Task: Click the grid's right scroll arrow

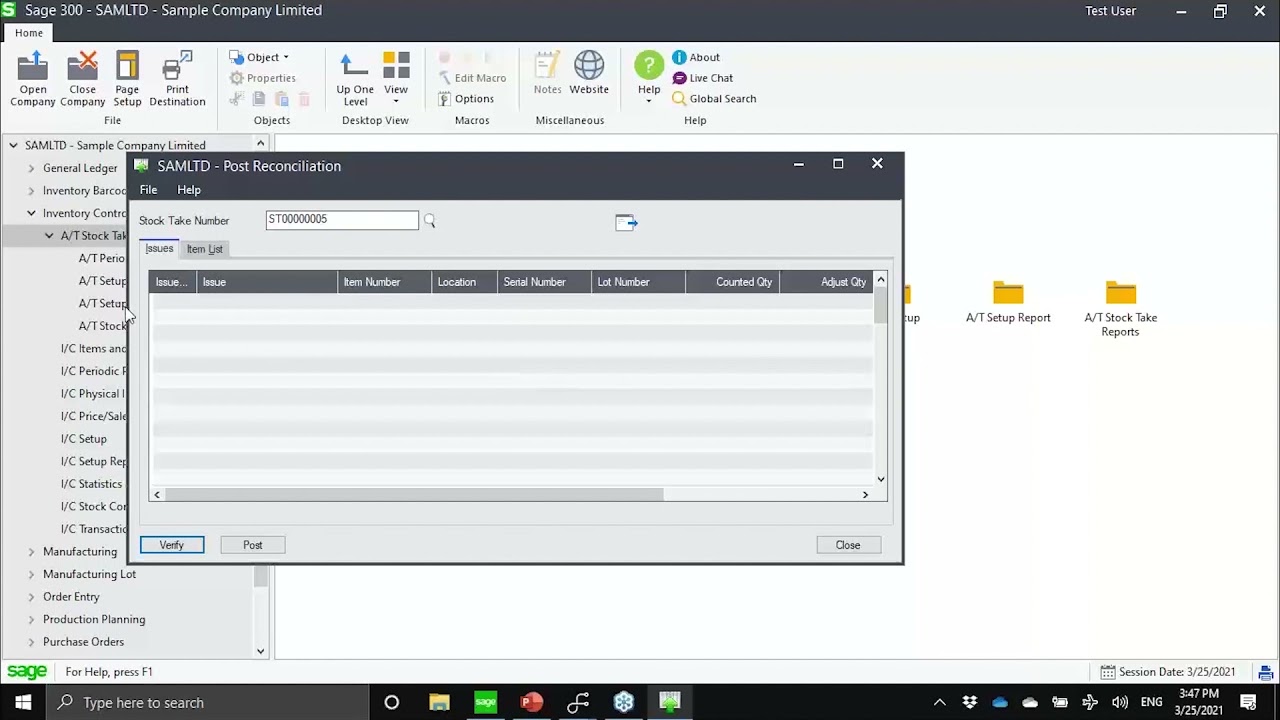Action: (866, 495)
